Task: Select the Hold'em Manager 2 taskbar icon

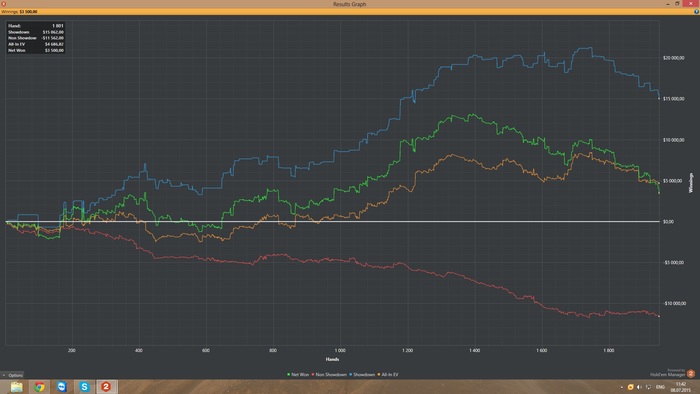Action: pos(106,386)
